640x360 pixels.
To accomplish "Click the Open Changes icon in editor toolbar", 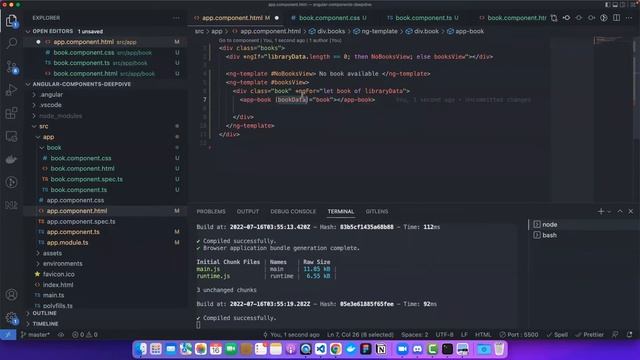I will point(554,18).
